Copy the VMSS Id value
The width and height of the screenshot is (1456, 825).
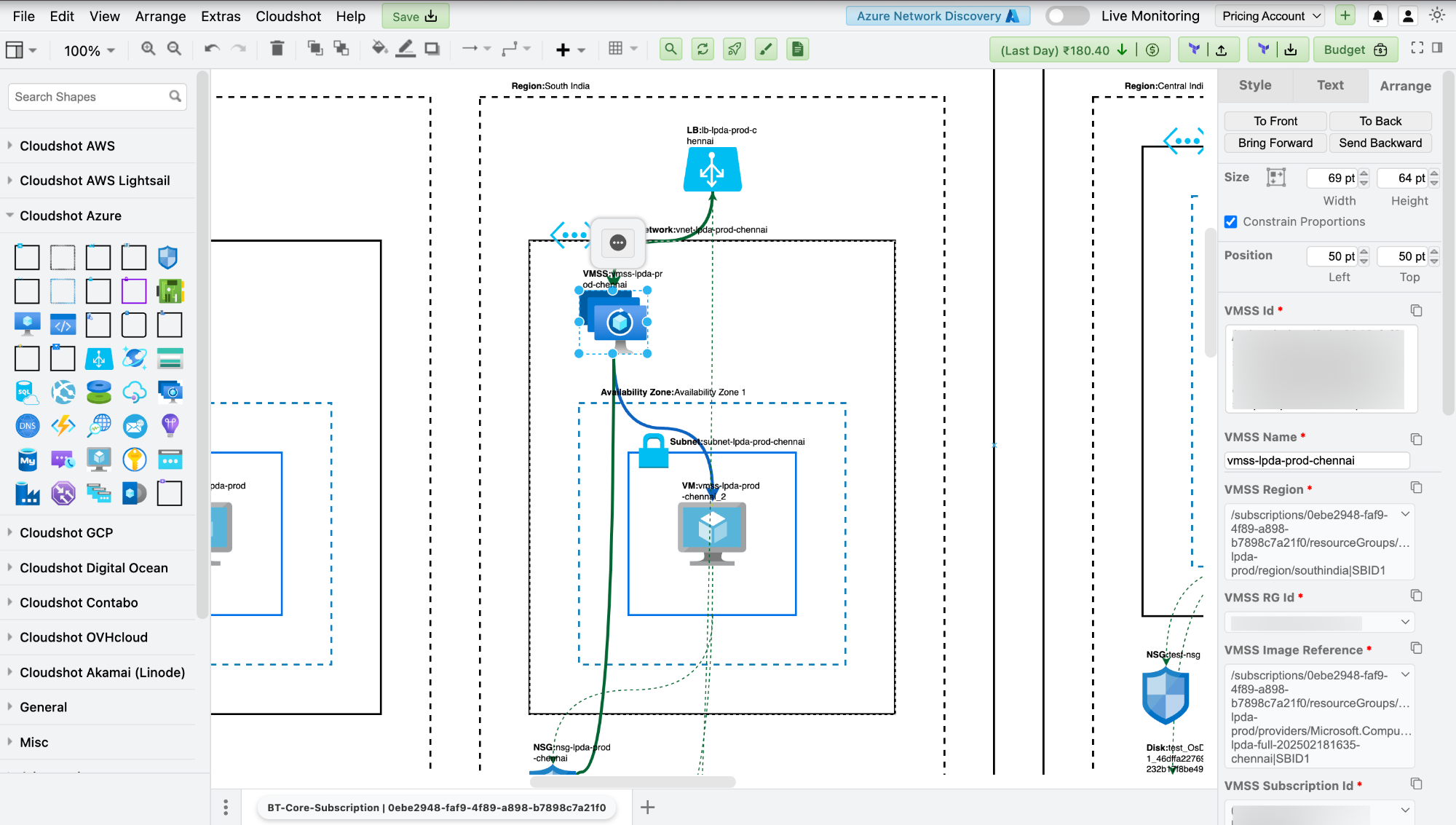(1416, 311)
